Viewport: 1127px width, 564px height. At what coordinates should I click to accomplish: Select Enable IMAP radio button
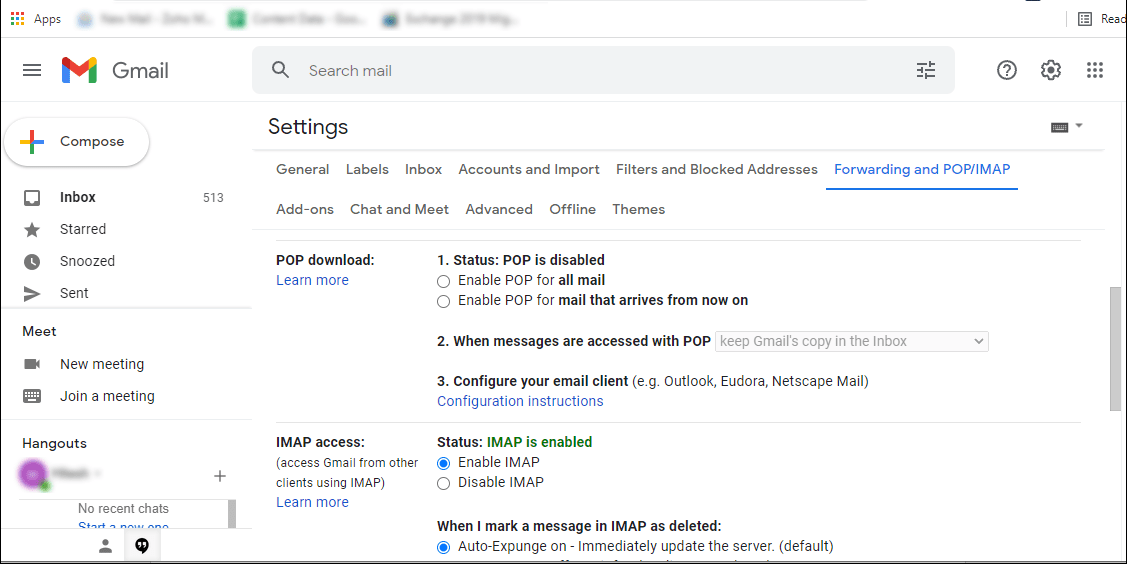443,463
